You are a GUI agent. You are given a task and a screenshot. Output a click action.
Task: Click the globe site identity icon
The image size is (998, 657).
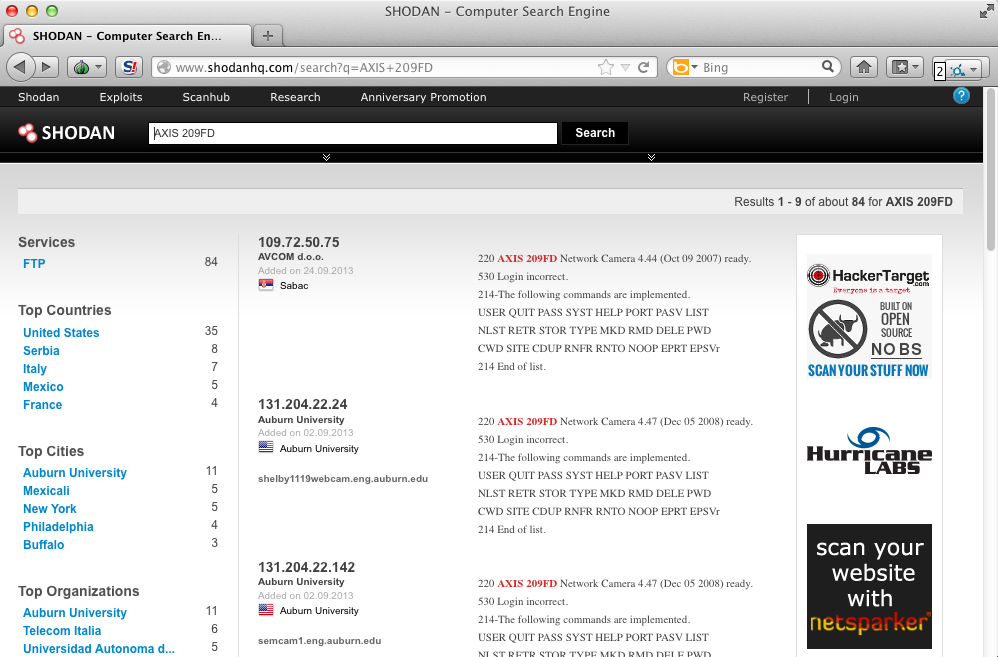pyautogui.click(x=164, y=67)
